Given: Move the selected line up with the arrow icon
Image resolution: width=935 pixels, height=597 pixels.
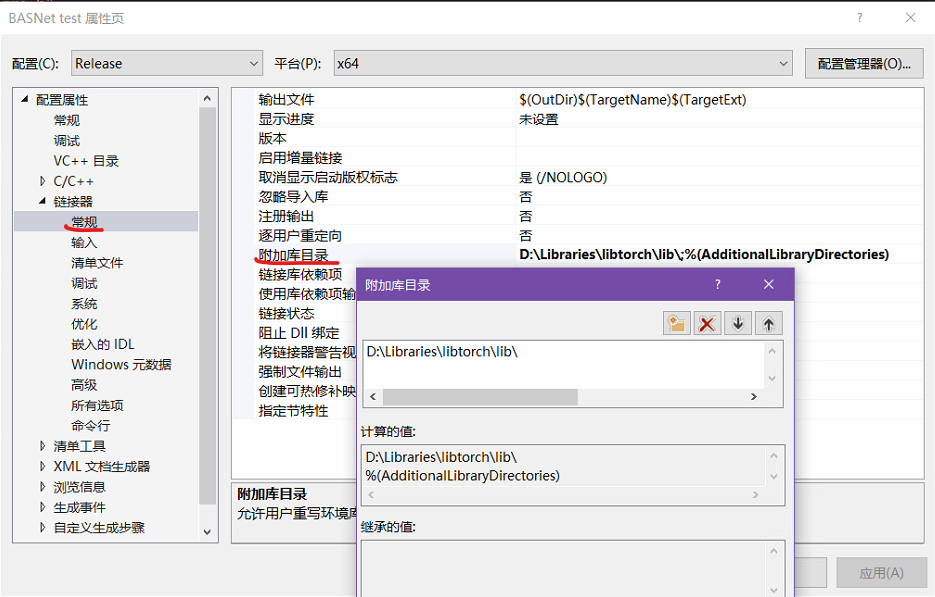Looking at the screenshot, I should [x=769, y=324].
